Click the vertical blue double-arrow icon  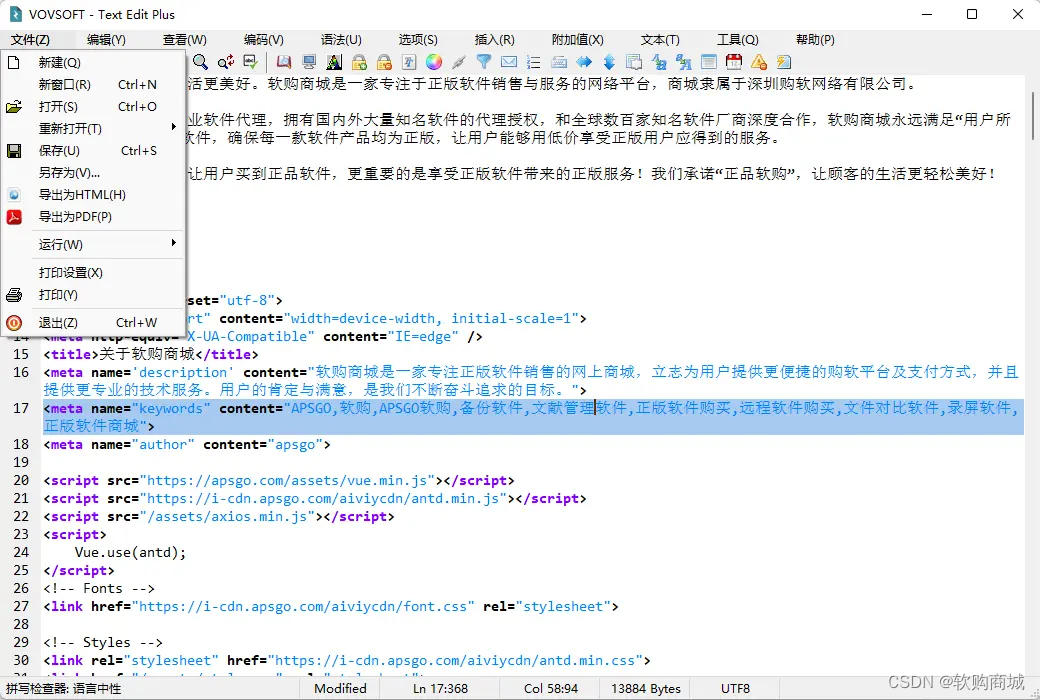[610, 62]
